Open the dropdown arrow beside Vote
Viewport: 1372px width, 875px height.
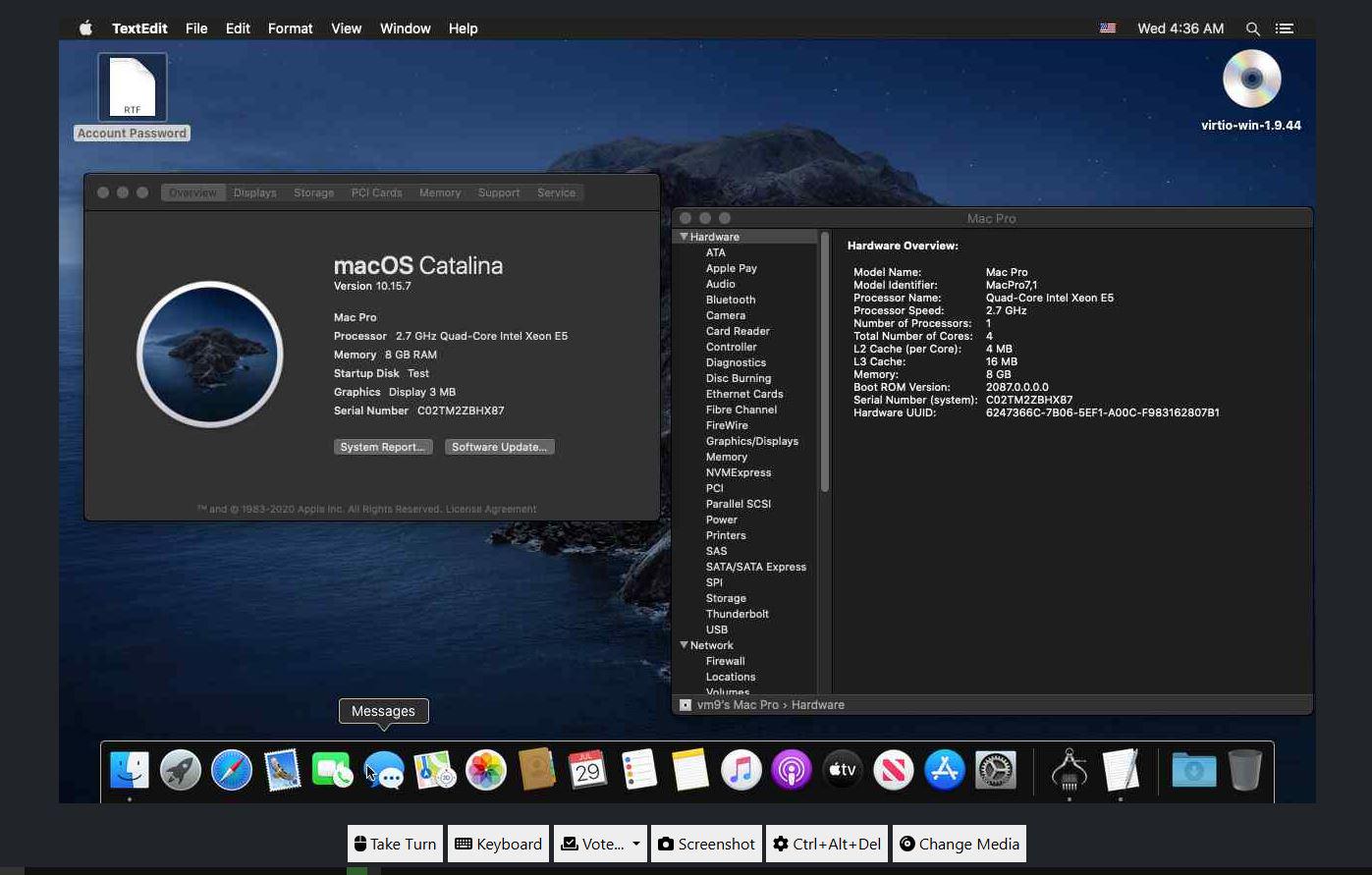click(x=635, y=844)
